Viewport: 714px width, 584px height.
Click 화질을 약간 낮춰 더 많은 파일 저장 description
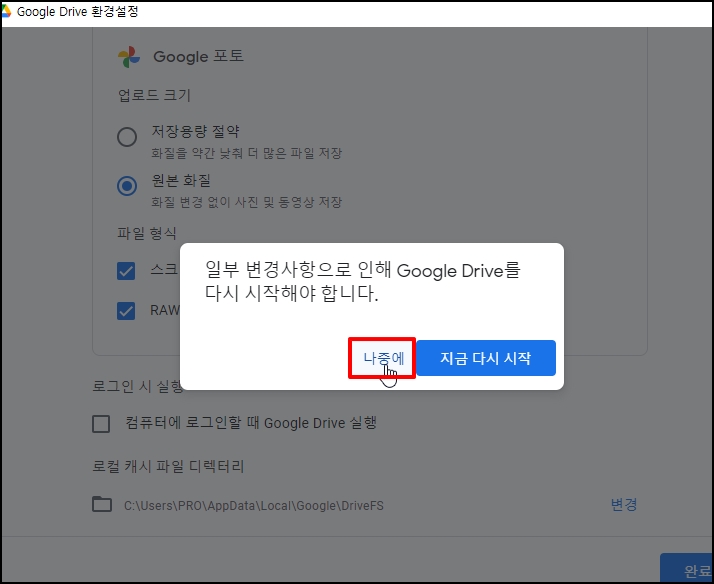[x=246, y=153]
